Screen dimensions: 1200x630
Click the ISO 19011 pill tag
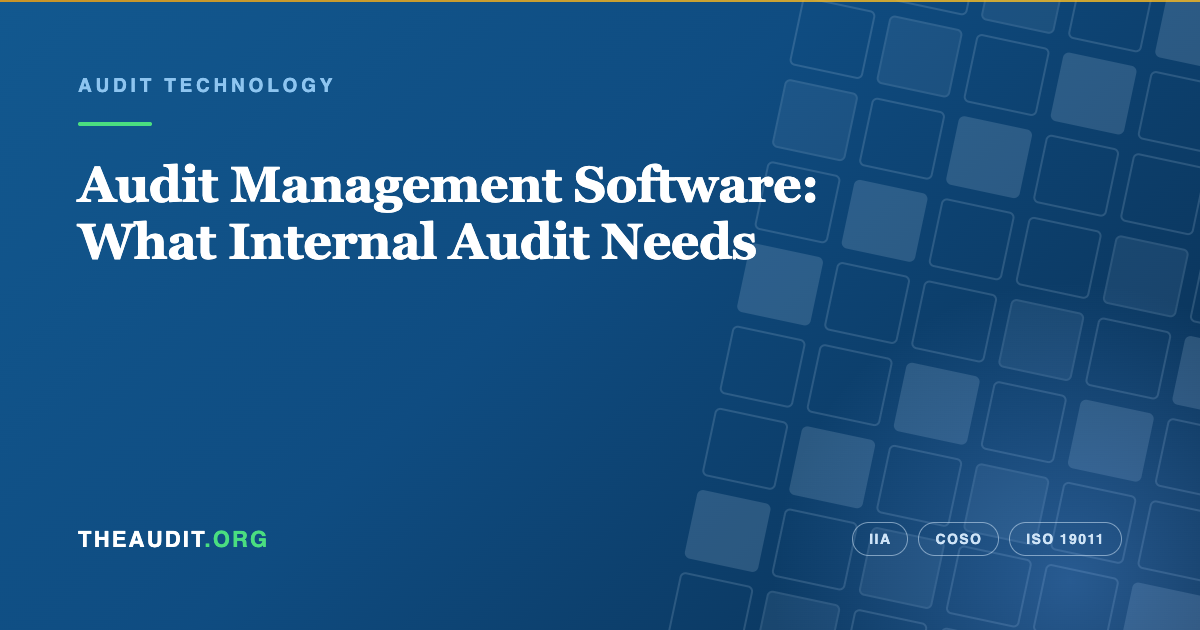click(1065, 539)
